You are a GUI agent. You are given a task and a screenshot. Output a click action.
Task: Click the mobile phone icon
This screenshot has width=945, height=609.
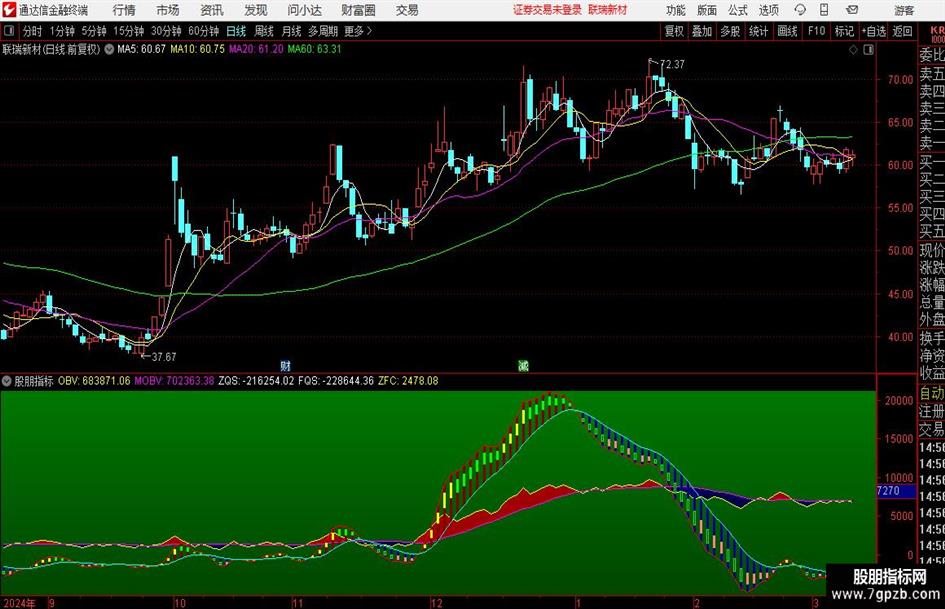(x=824, y=10)
